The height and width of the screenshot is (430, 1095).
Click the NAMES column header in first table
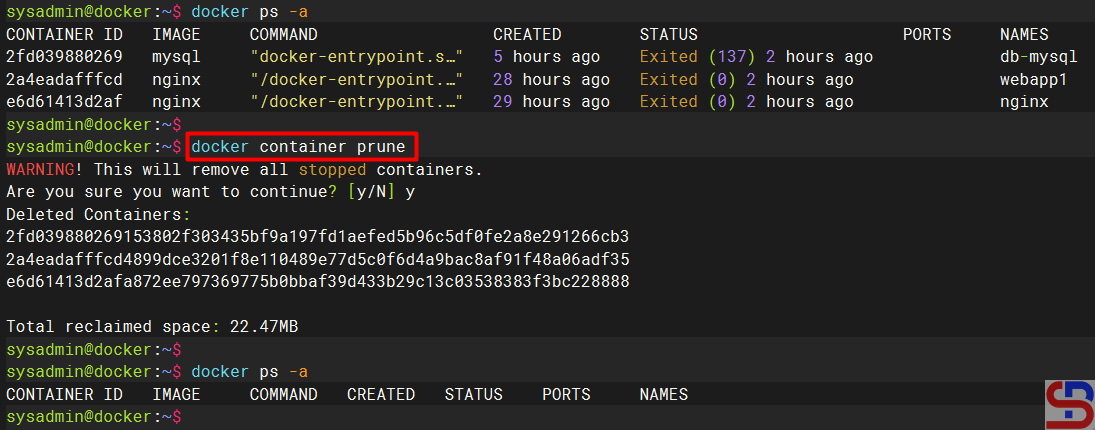[x=1024, y=34]
